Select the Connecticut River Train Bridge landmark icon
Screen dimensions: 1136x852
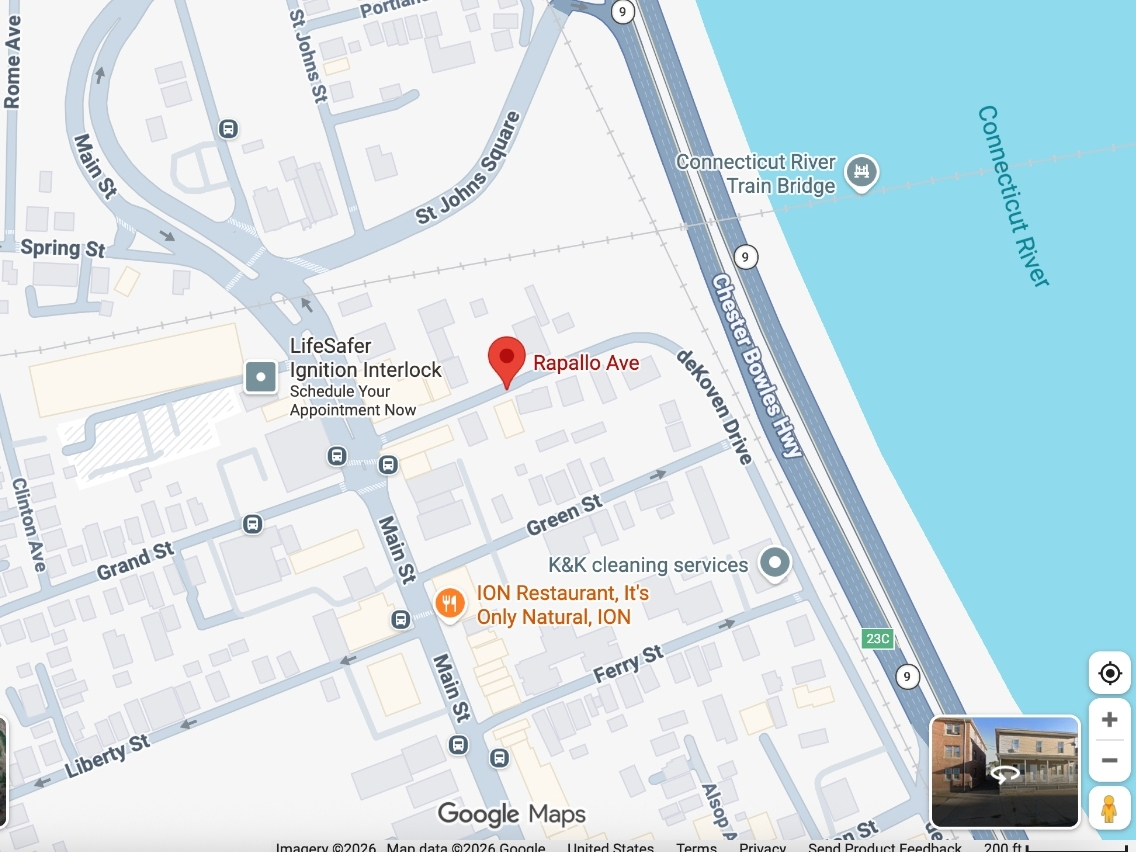tap(860, 172)
